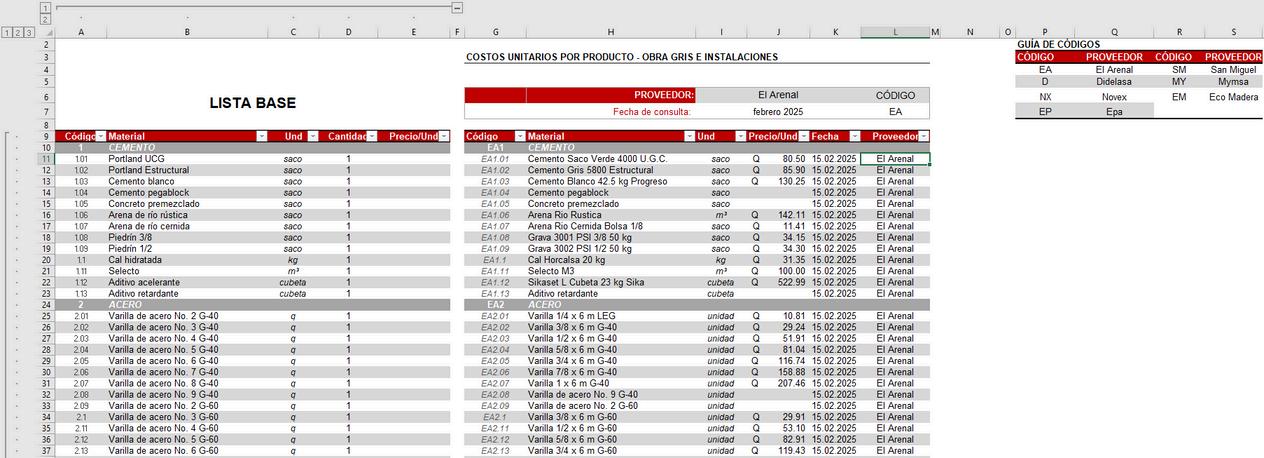Screen dimensions: 1264x458
Task: Show row outline level 3
Action: click(x=30, y=32)
